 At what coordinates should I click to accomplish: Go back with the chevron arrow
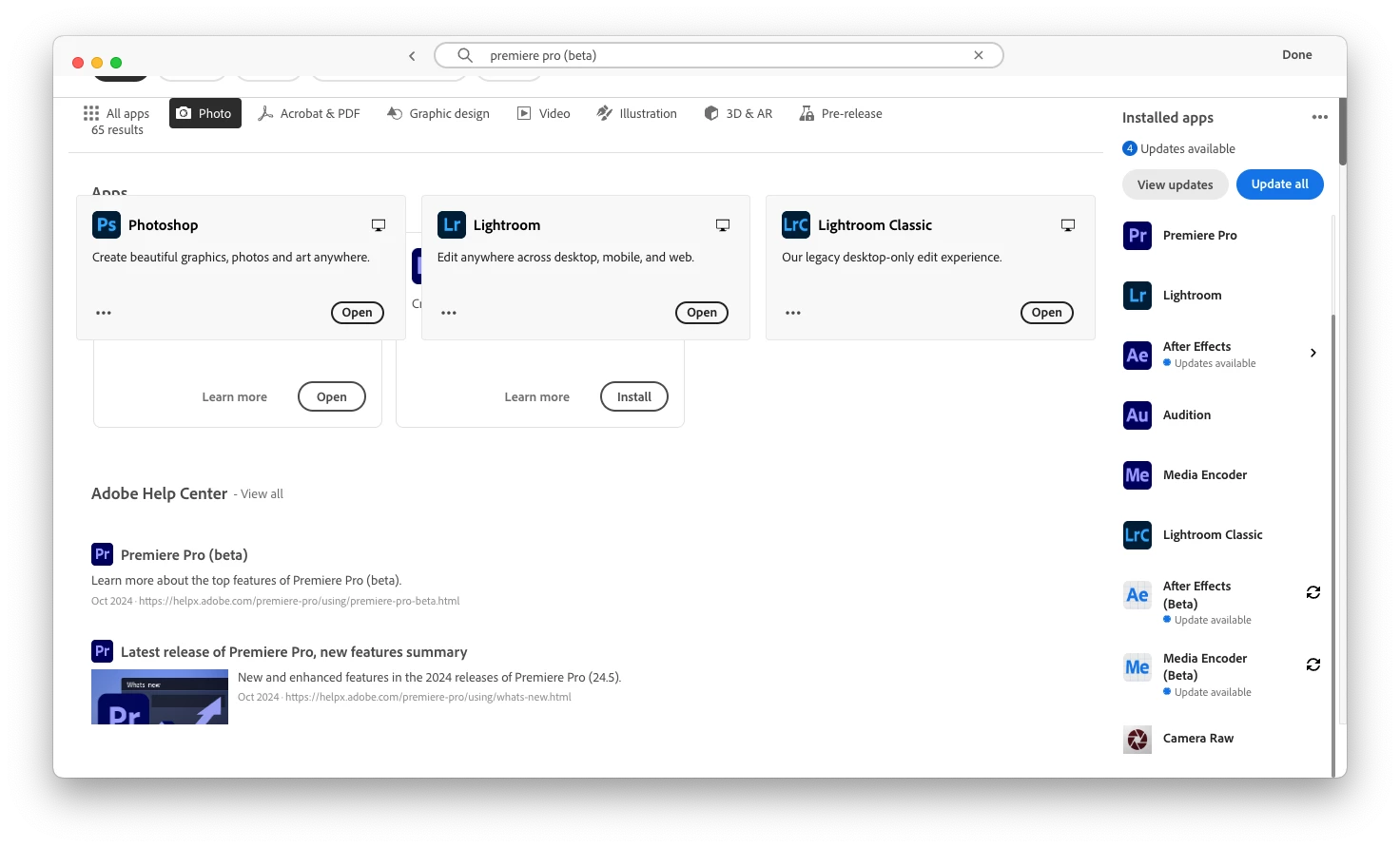[x=412, y=56]
